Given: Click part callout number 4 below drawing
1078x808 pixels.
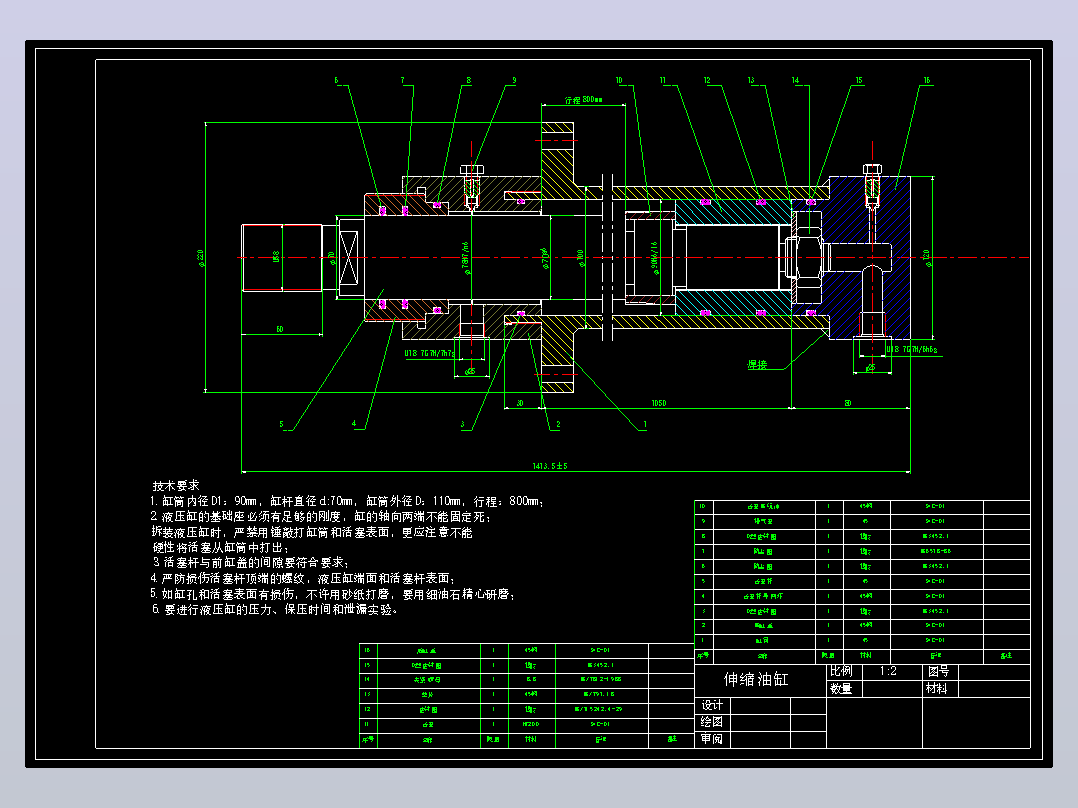Looking at the screenshot, I should pos(354,424).
